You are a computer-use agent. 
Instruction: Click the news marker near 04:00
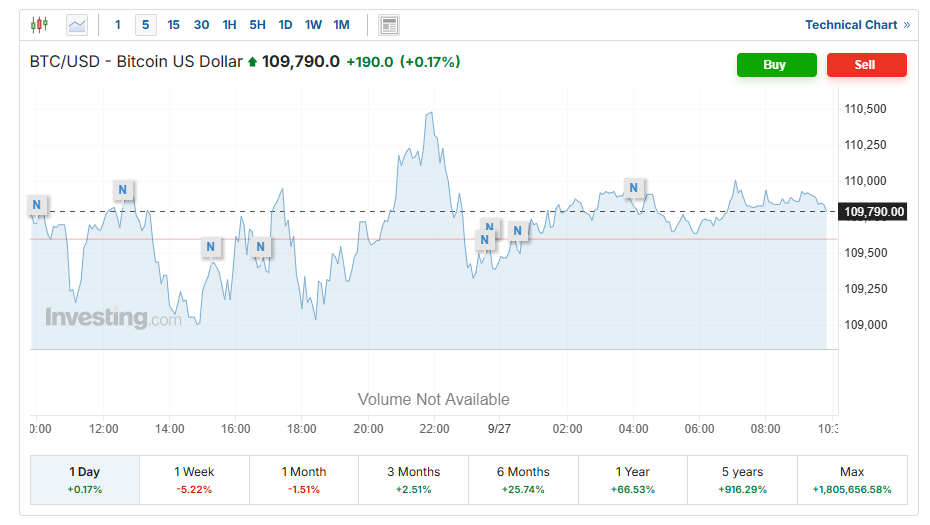pyautogui.click(x=633, y=187)
